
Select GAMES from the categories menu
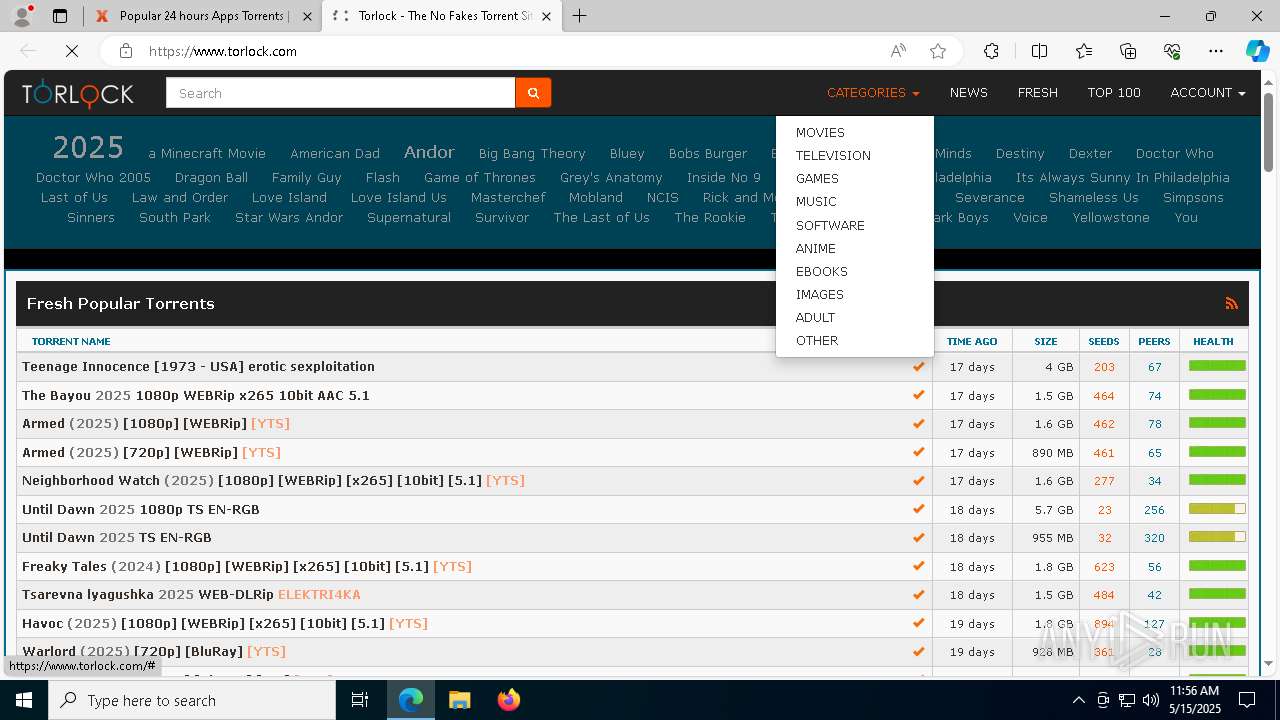click(855, 178)
